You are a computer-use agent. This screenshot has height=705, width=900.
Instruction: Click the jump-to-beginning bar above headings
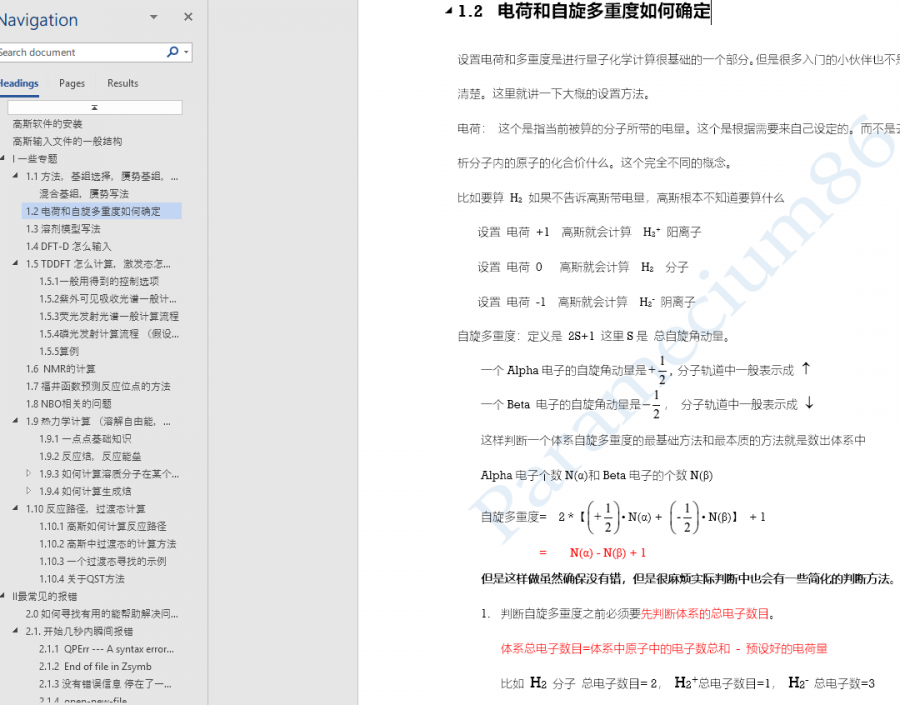click(95, 107)
